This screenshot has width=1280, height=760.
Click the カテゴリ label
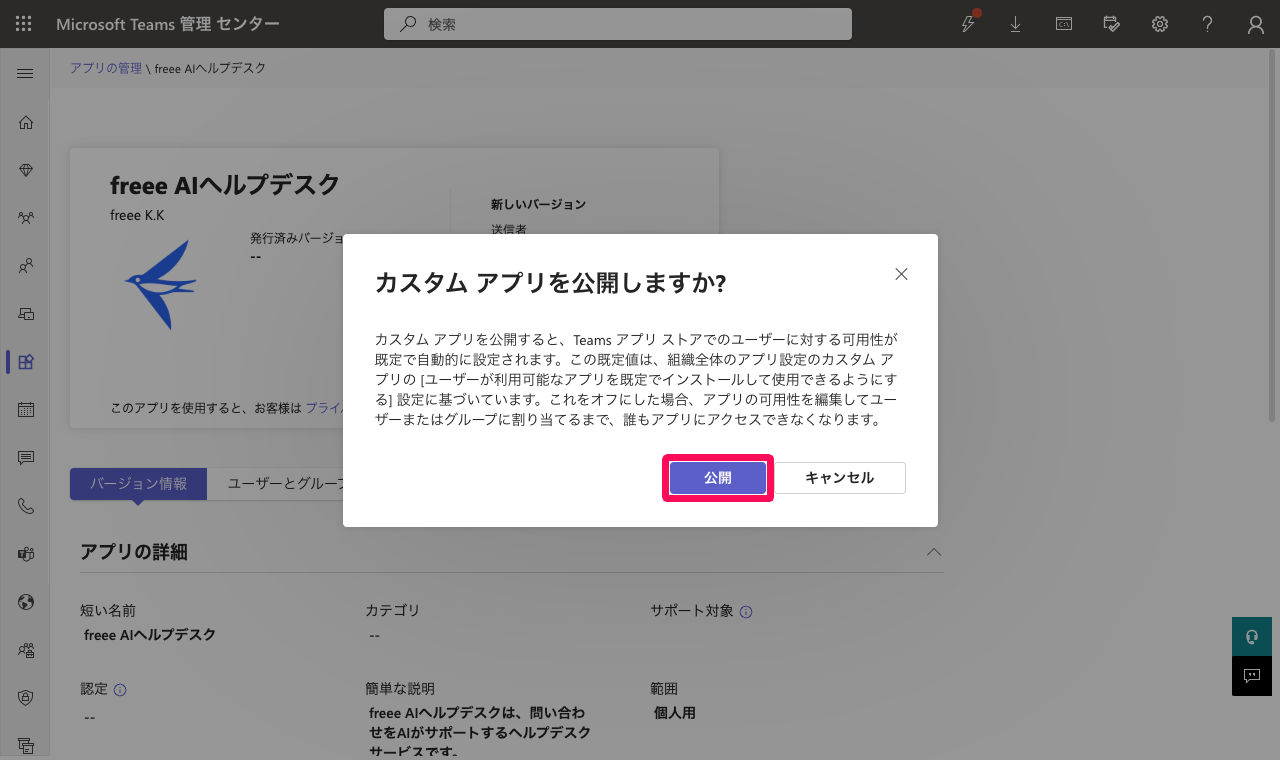[393, 610]
